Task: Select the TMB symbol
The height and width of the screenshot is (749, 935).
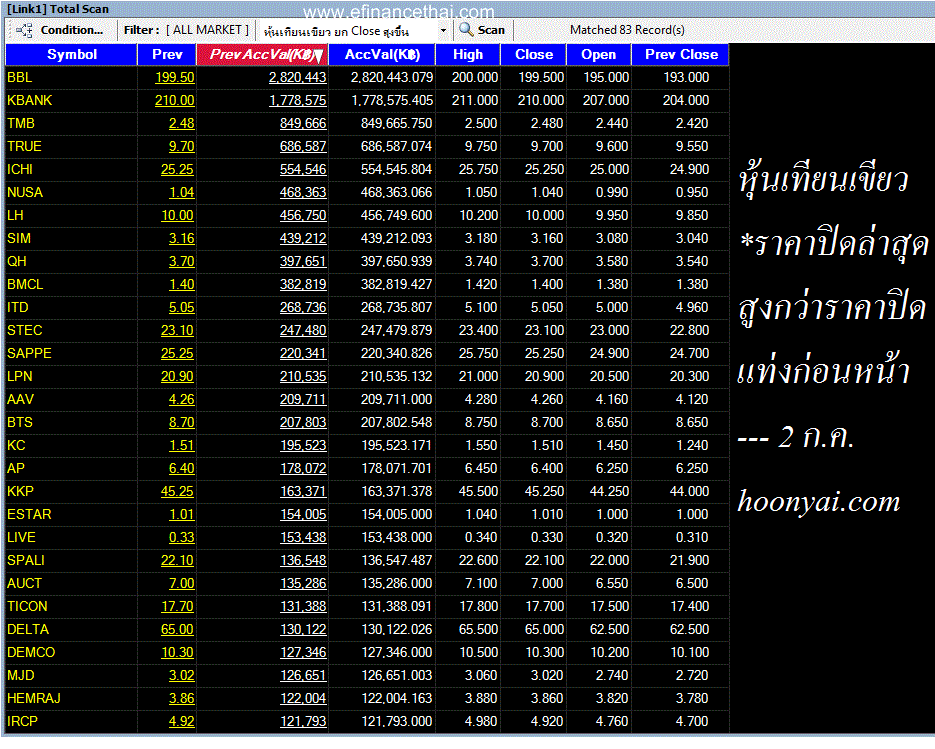Action: pos(21,123)
